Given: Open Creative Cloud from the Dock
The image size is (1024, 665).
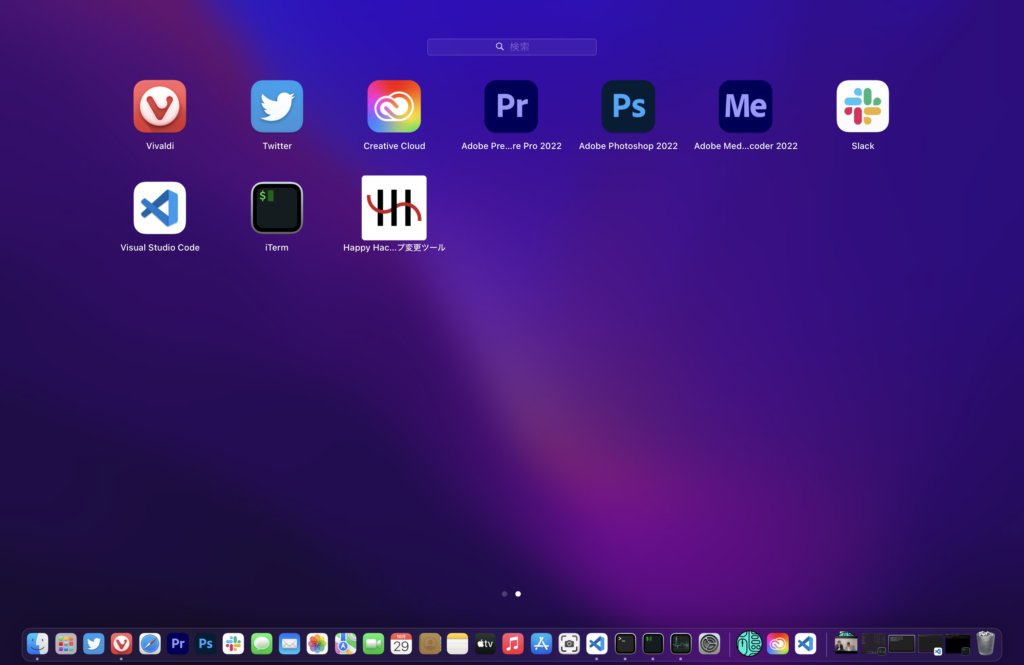Looking at the screenshot, I should pyautogui.click(x=778, y=644).
